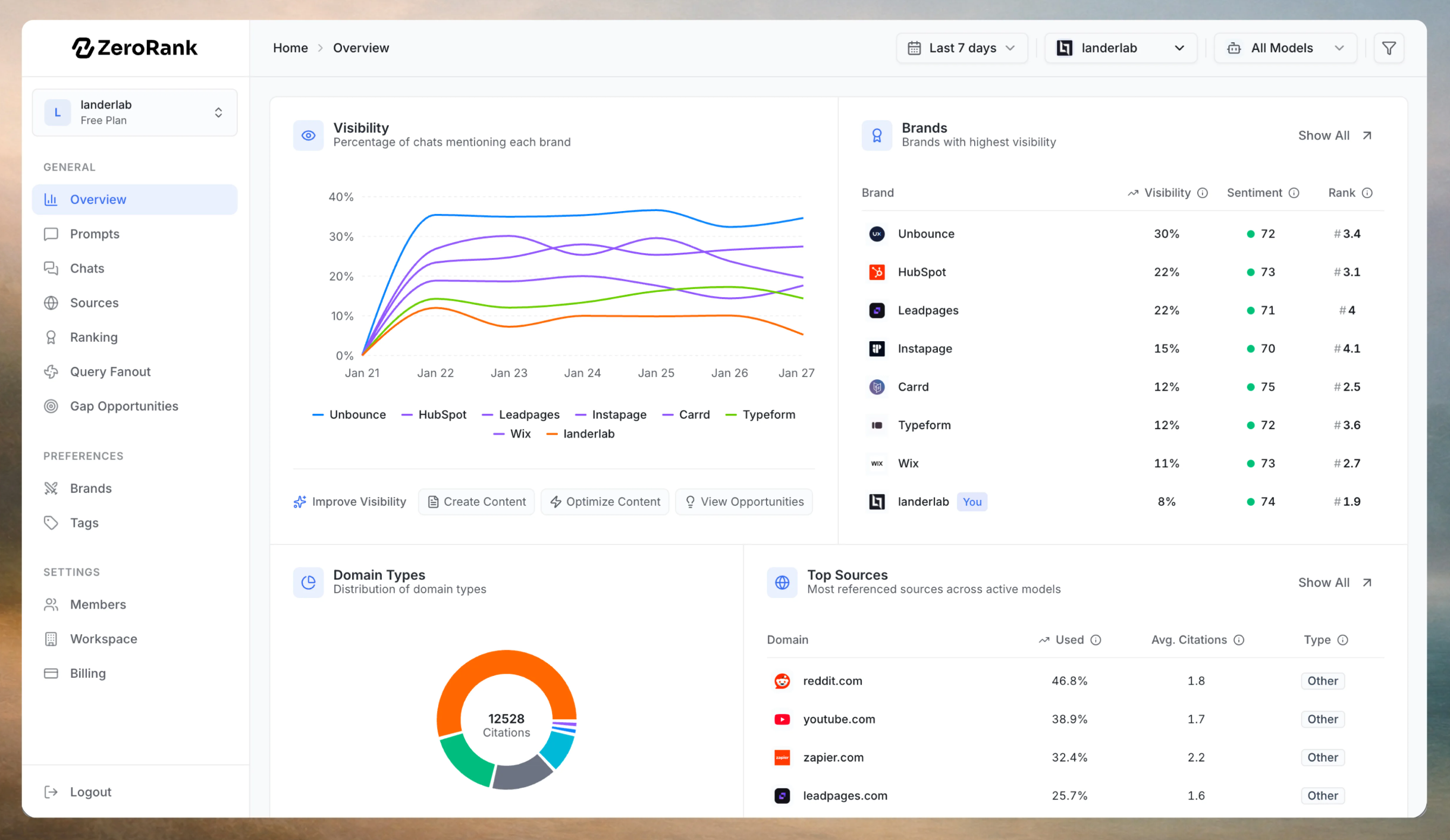The height and width of the screenshot is (840, 1450).
Task: Click the Carrd brand logo
Action: click(877, 387)
